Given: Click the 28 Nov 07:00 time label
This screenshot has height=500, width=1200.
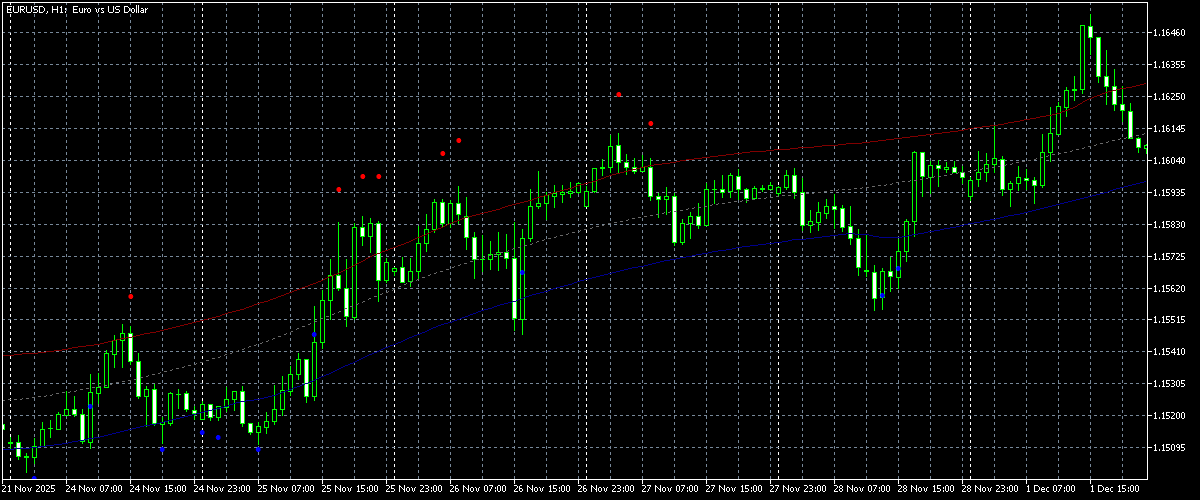Looking at the screenshot, I should tap(865, 490).
